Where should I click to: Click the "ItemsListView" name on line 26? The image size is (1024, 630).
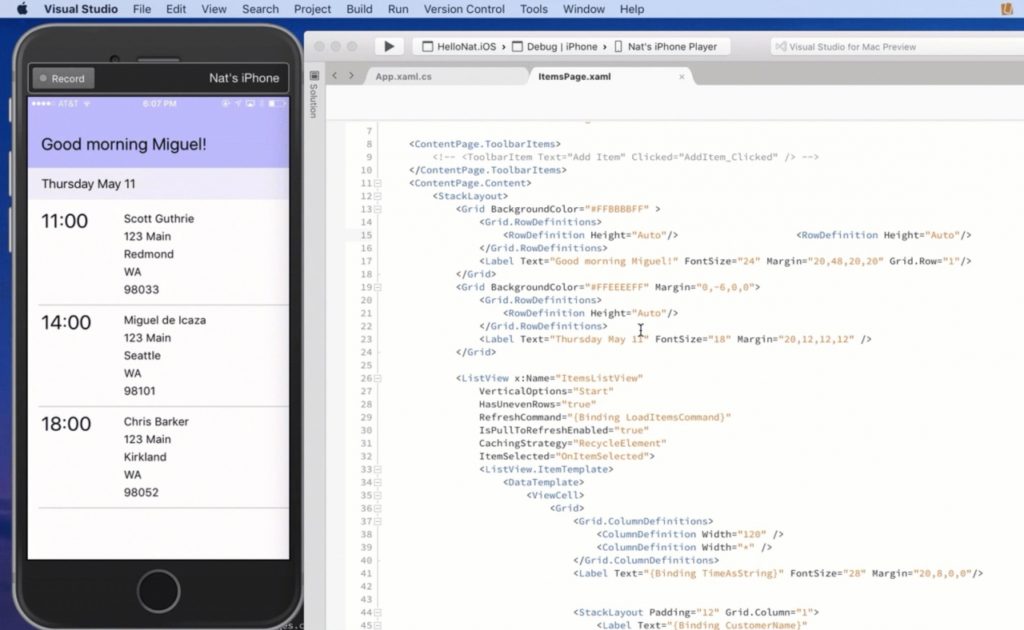[x=600, y=378]
